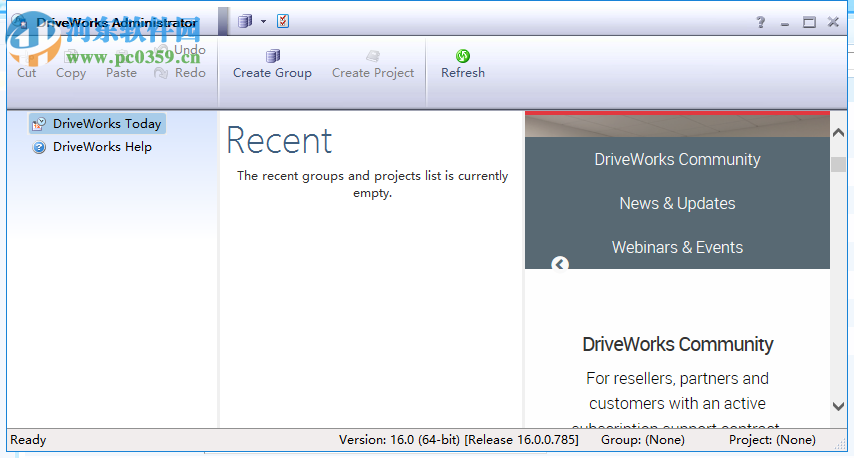Click the recent list empty message
Image resolution: width=854 pixels, height=458 pixels.
click(373, 184)
